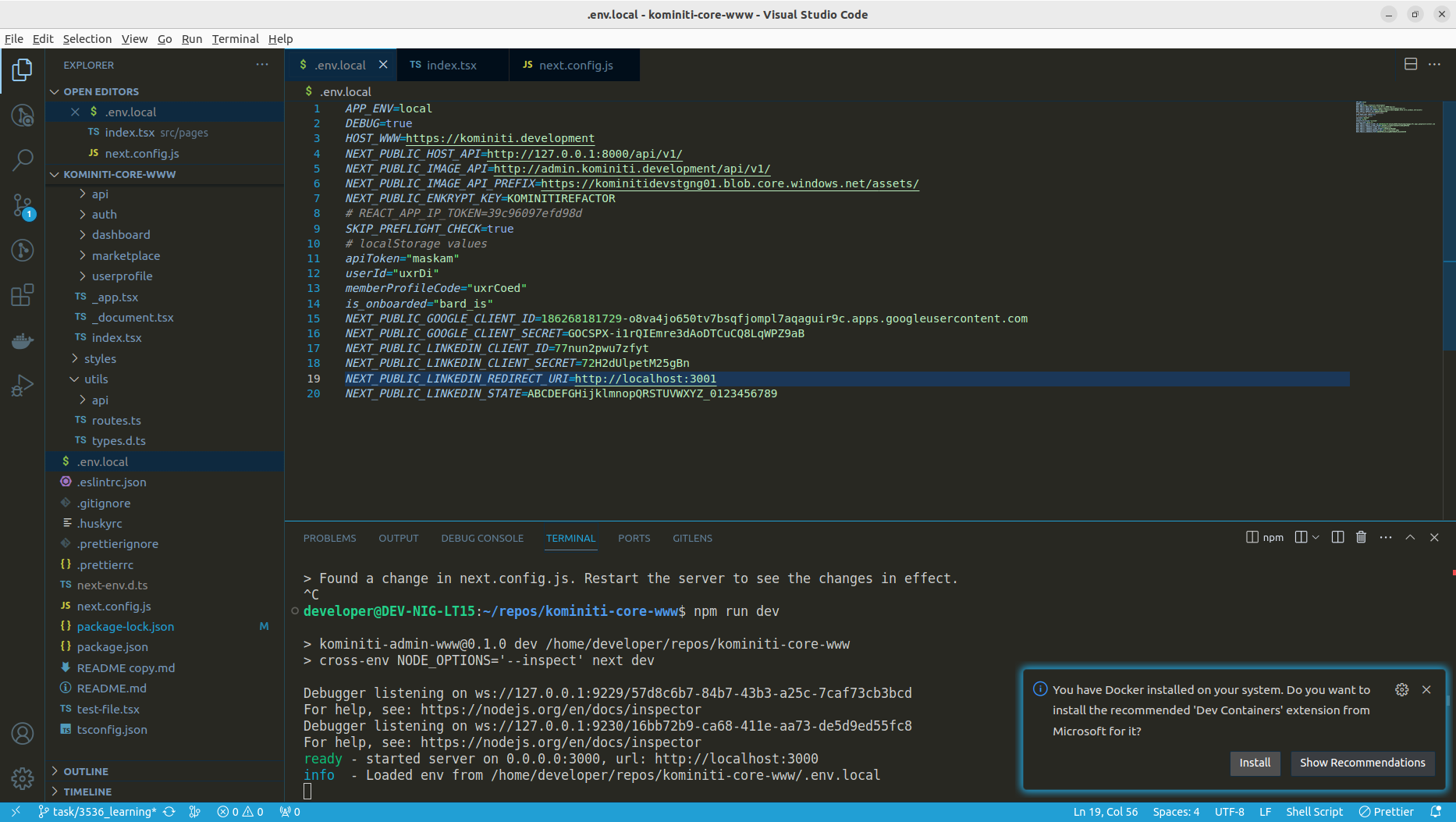
Task: Maximize the terminal panel size
Action: pos(1410,537)
